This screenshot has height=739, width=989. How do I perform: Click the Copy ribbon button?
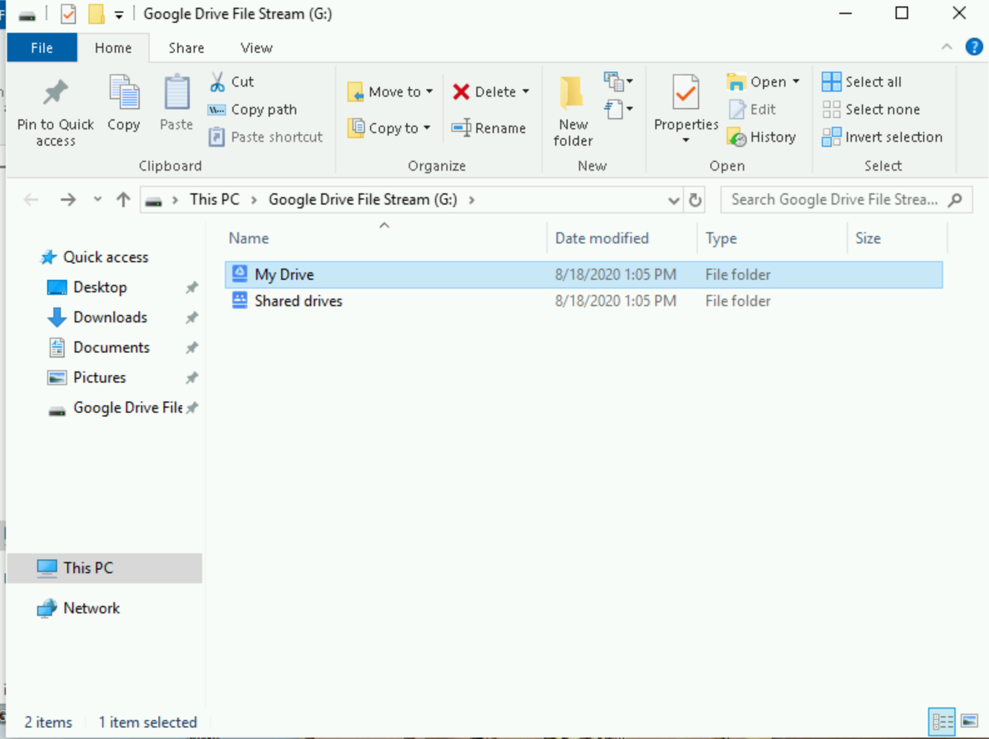(124, 103)
